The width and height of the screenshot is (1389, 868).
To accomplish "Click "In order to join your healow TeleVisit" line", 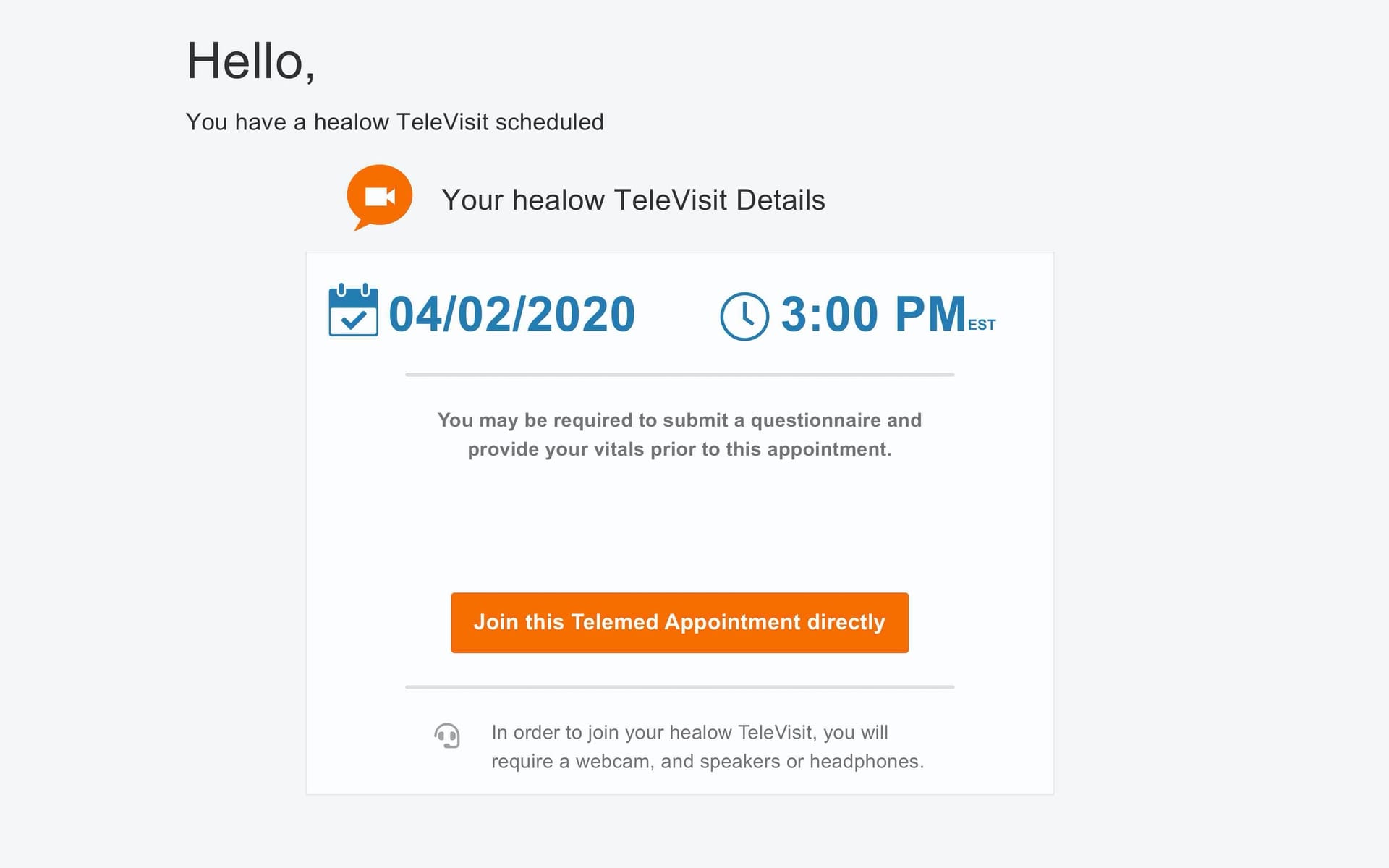I will click(x=689, y=732).
